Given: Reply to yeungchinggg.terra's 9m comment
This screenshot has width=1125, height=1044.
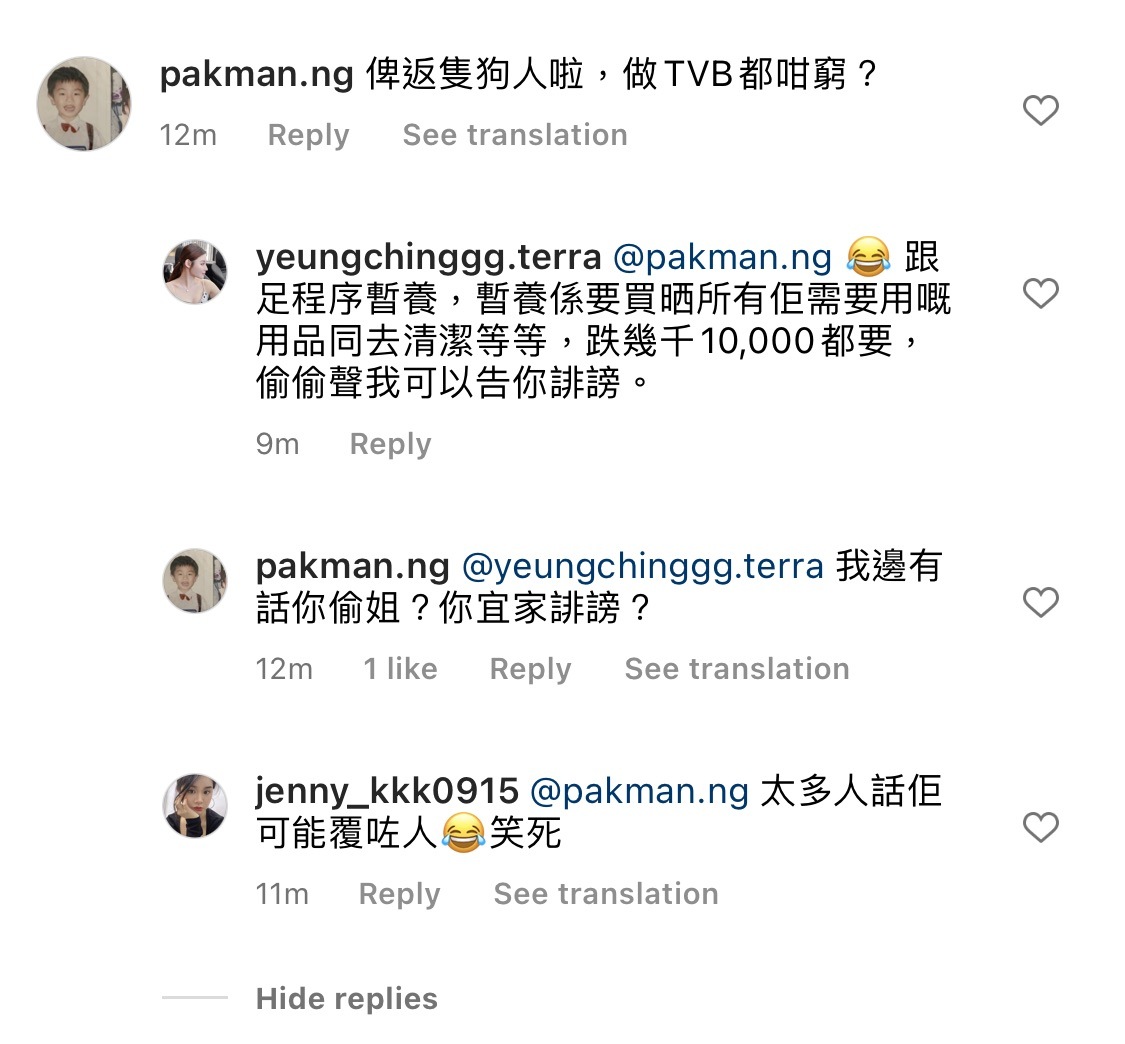Looking at the screenshot, I should click(390, 444).
